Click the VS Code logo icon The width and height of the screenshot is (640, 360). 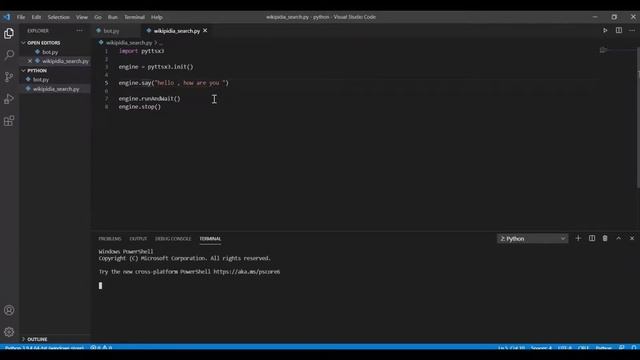coord(7,17)
